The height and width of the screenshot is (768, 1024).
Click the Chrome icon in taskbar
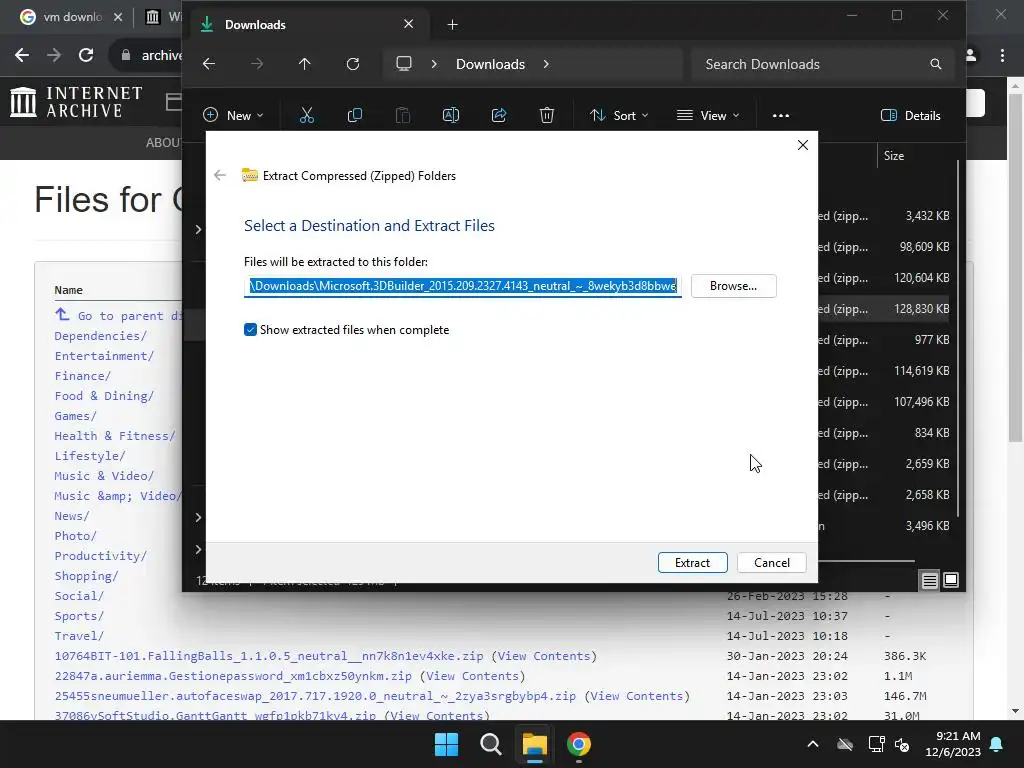[579, 744]
